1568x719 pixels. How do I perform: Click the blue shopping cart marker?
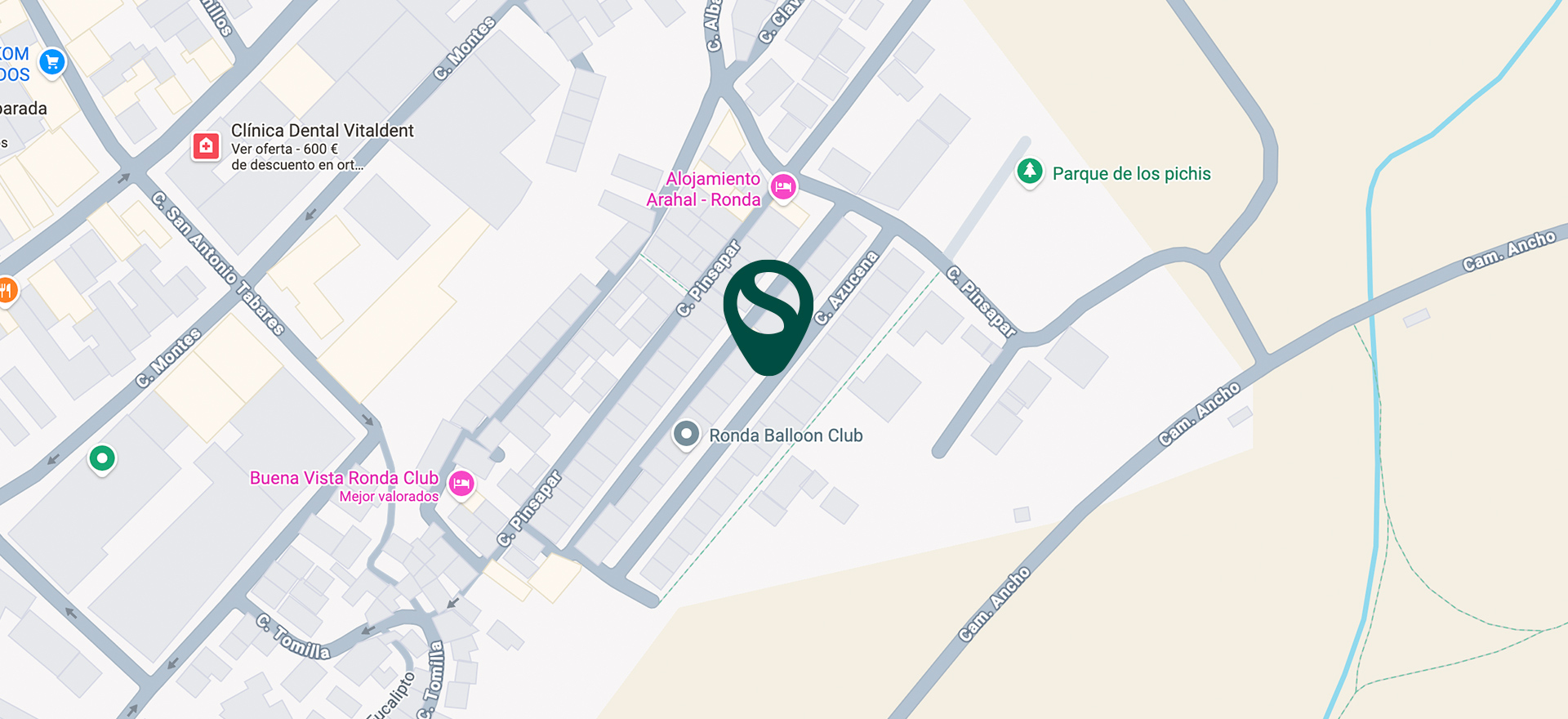coord(52,62)
